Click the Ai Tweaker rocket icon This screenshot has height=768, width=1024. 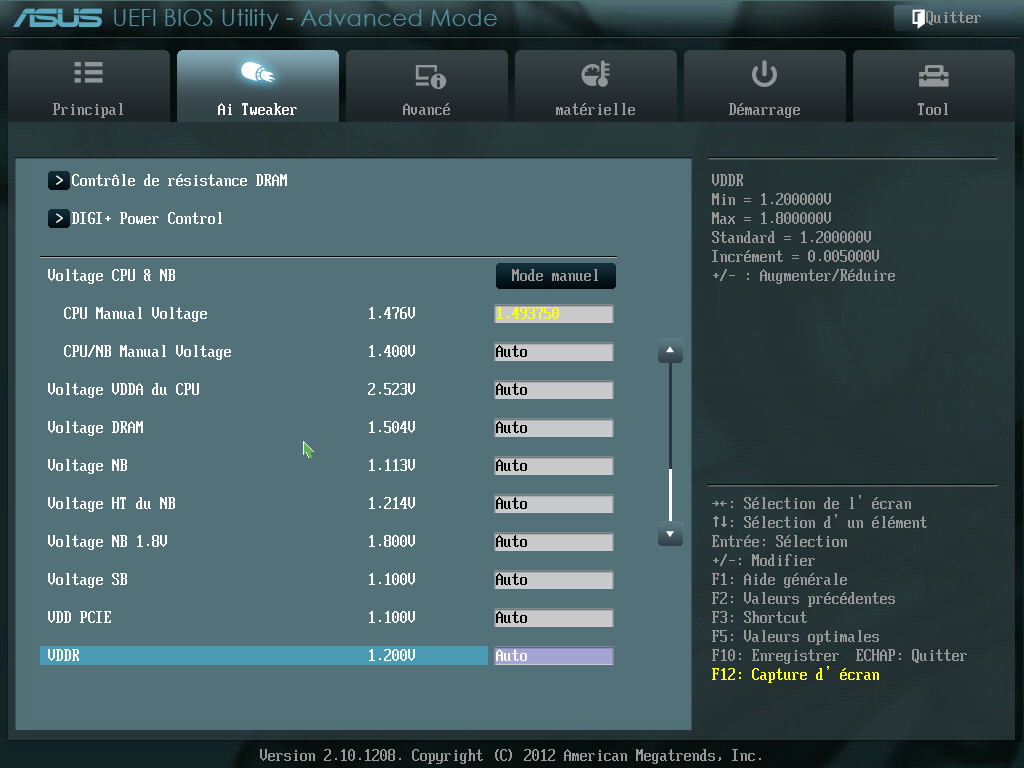pyautogui.click(x=257, y=72)
